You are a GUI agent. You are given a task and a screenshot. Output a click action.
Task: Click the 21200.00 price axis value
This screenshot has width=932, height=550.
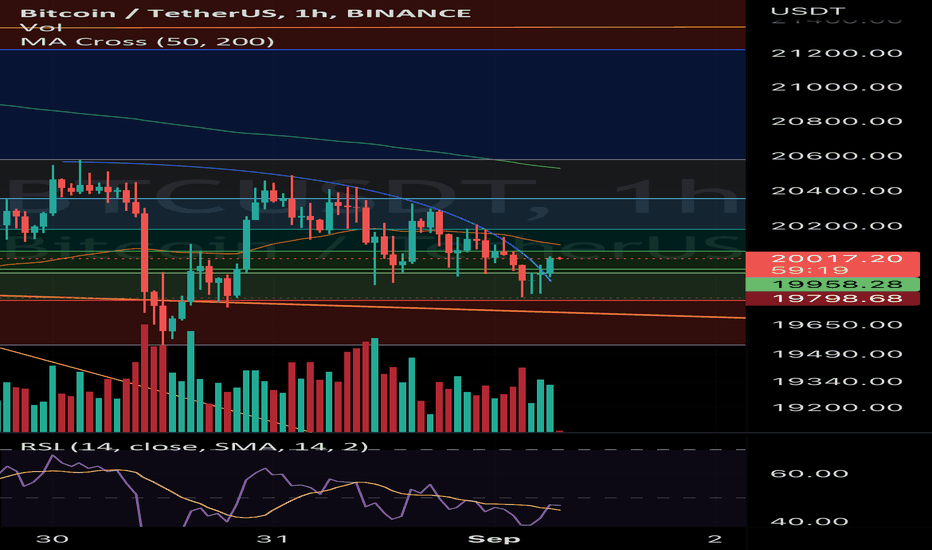coord(836,53)
